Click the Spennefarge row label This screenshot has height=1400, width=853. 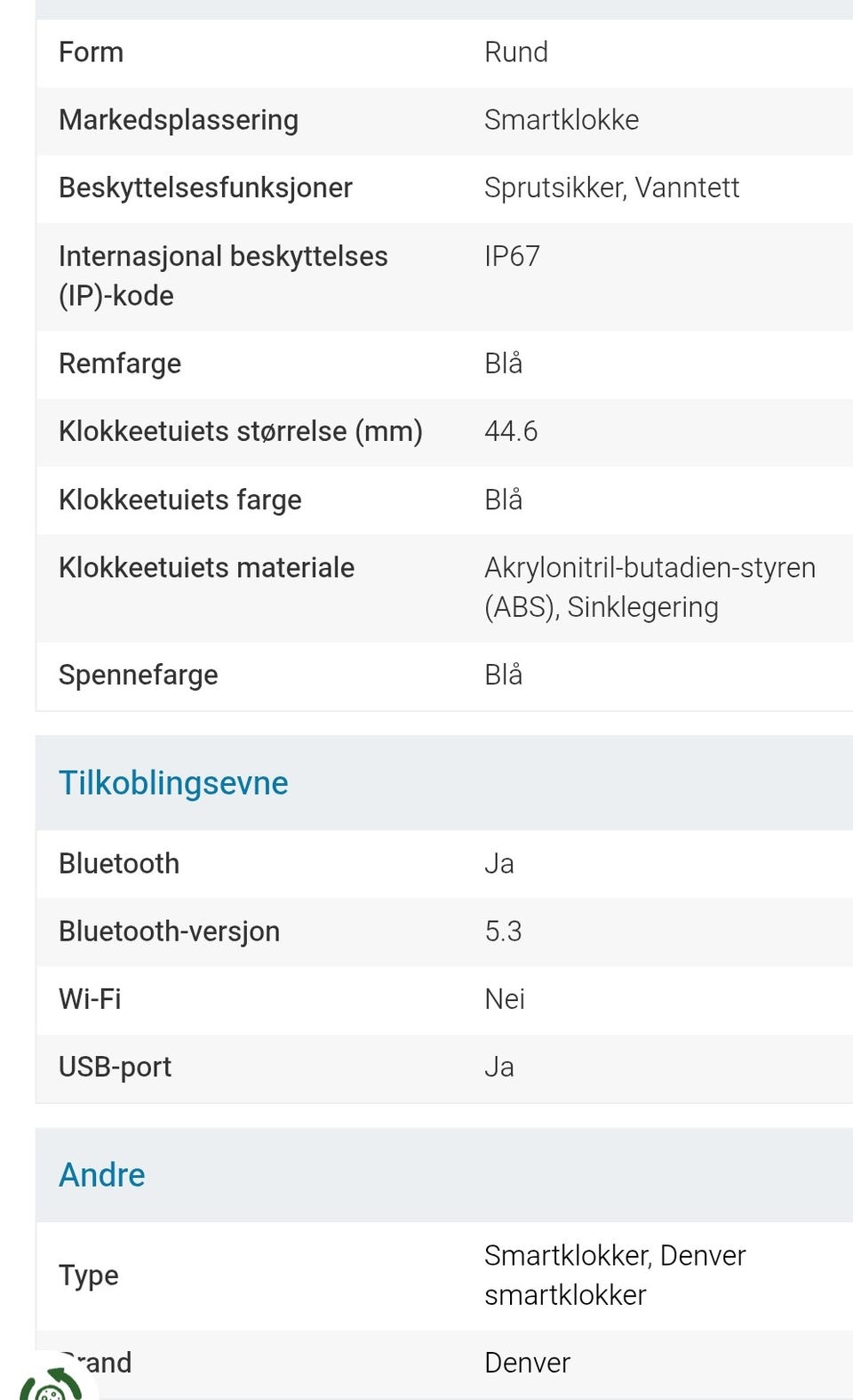tap(138, 676)
